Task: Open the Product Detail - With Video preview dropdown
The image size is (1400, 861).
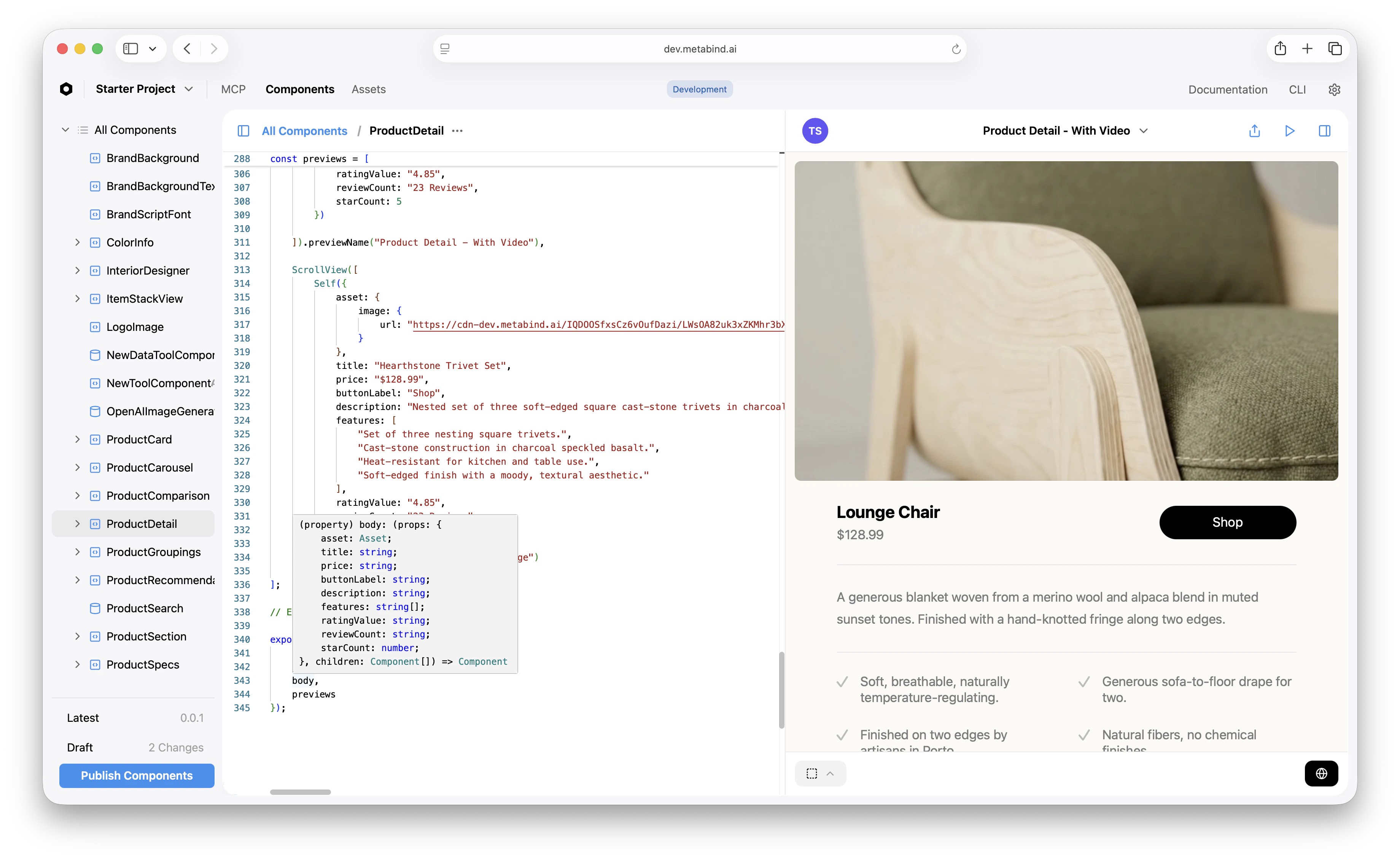Action: click(1064, 131)
